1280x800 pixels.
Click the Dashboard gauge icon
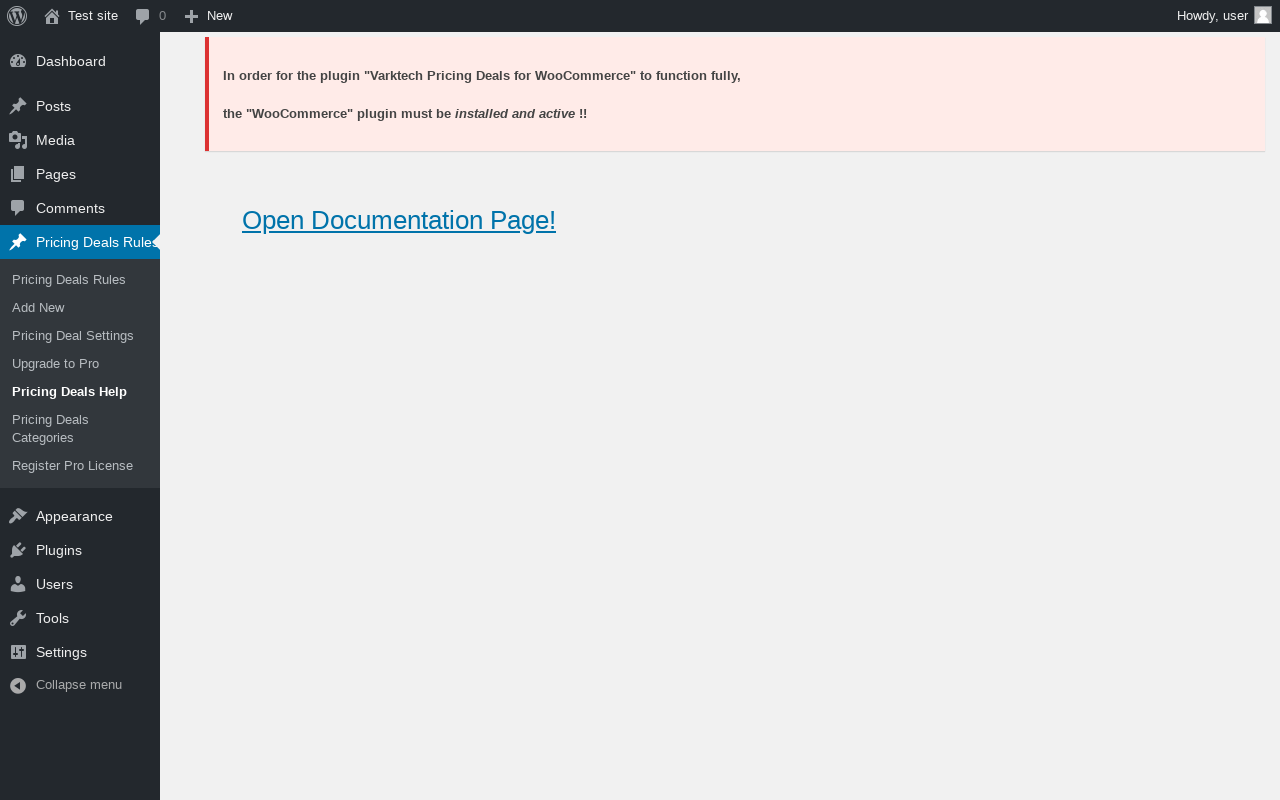coord(18,61)
